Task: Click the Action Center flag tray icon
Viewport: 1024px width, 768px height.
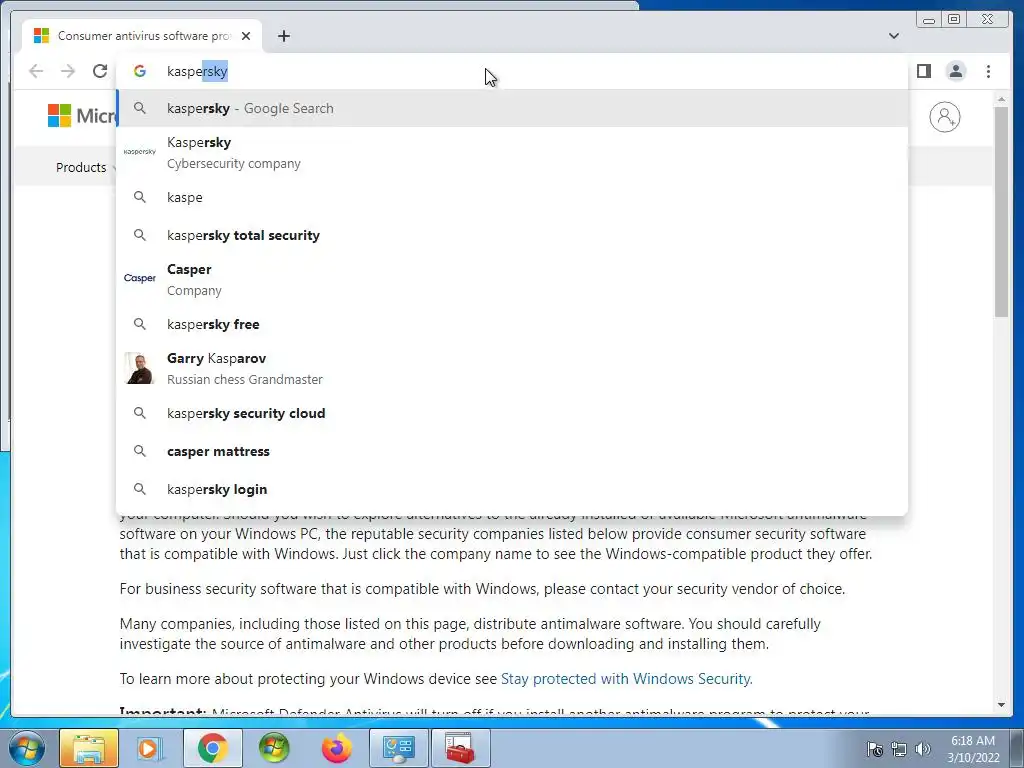Action: pos(875,749)
